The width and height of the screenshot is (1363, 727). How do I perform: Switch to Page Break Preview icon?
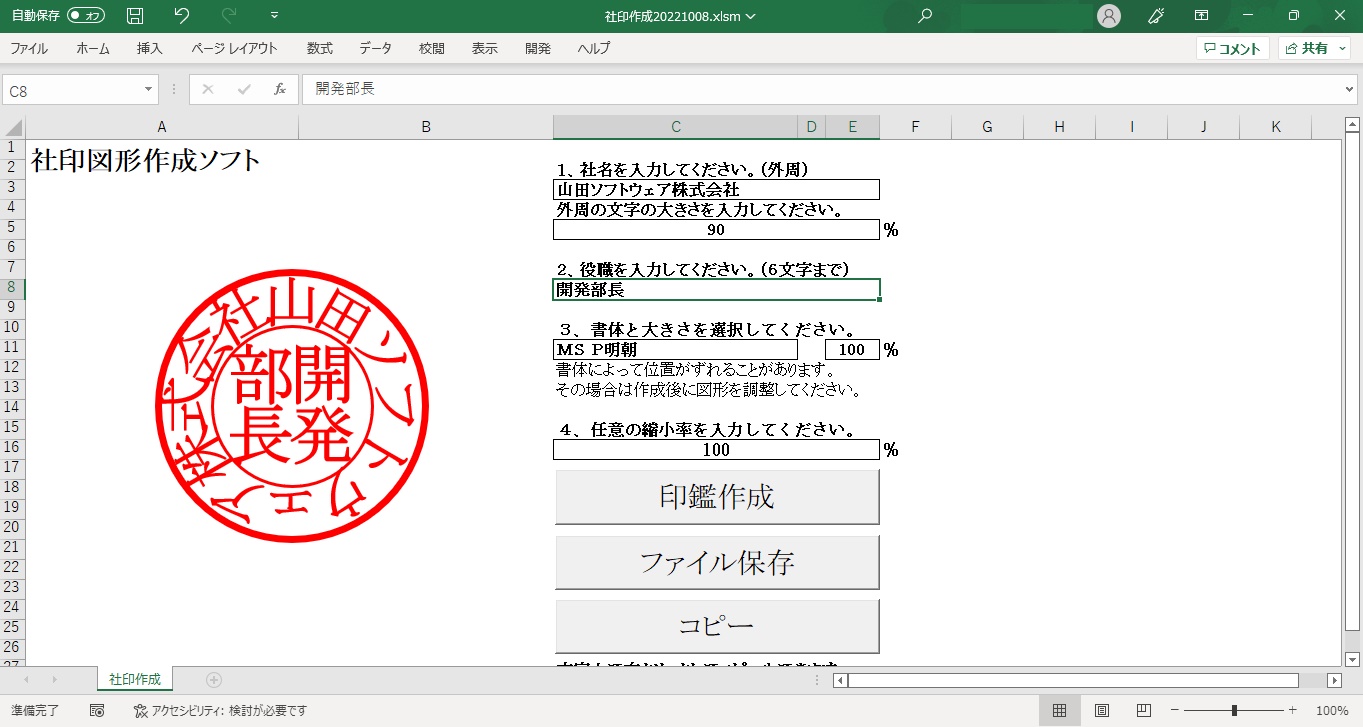pyautogui.click(x=1143, y=710)
